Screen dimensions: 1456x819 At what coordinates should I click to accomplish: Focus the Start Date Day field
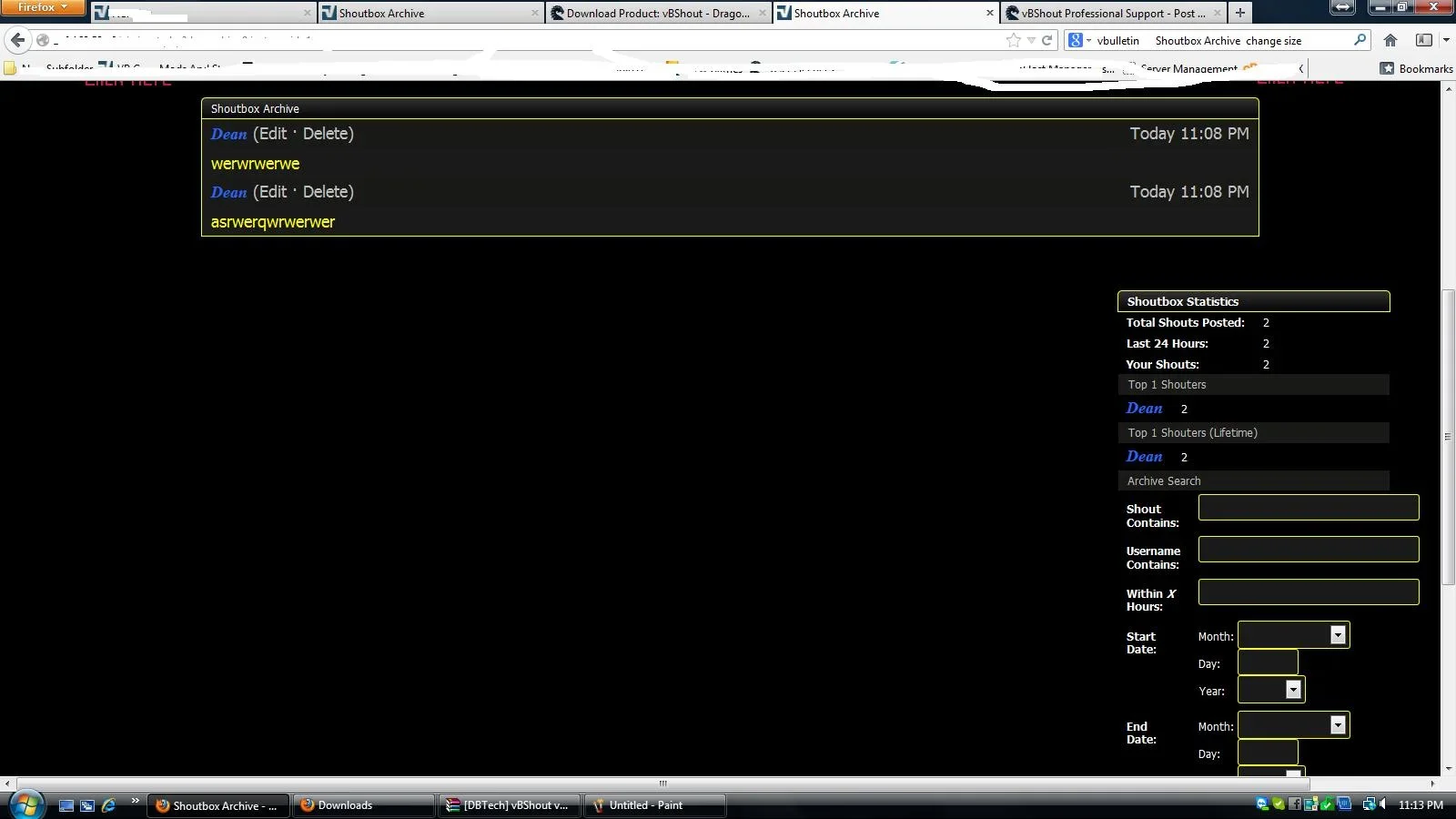1268,662
